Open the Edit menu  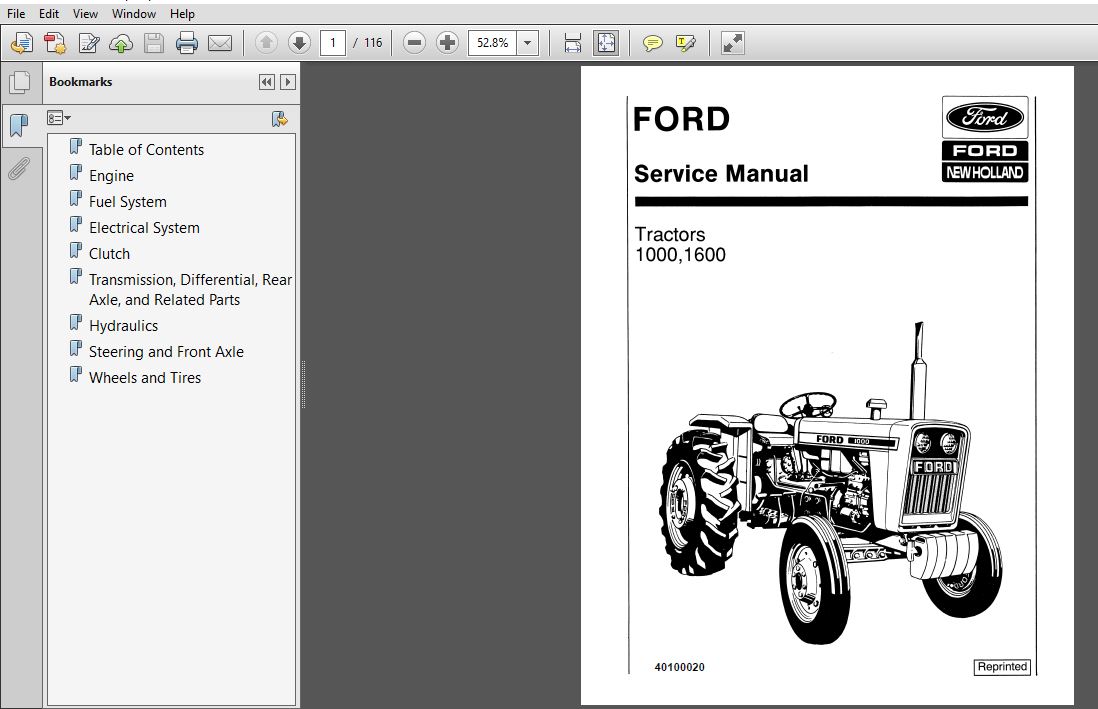coord(49,14)
